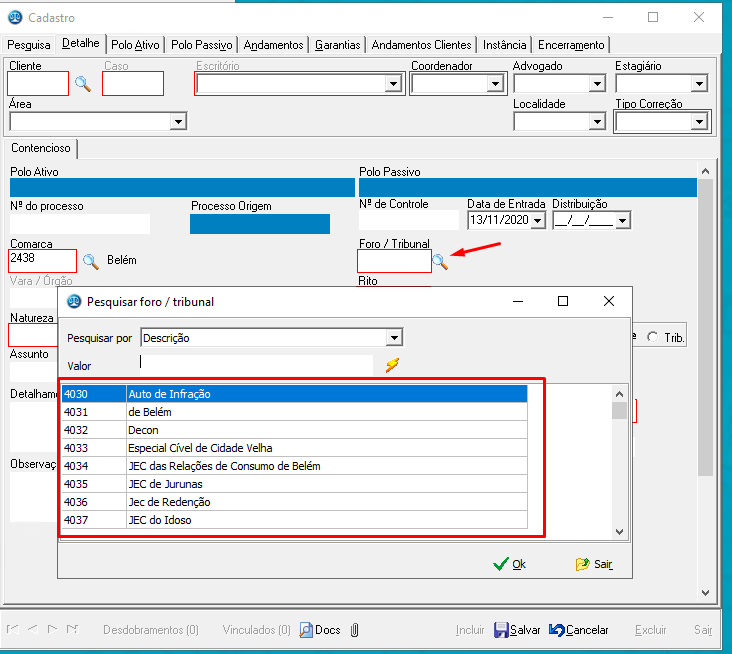Switch to the Garantias tab
732x654 pixels.
coord(338,45)
